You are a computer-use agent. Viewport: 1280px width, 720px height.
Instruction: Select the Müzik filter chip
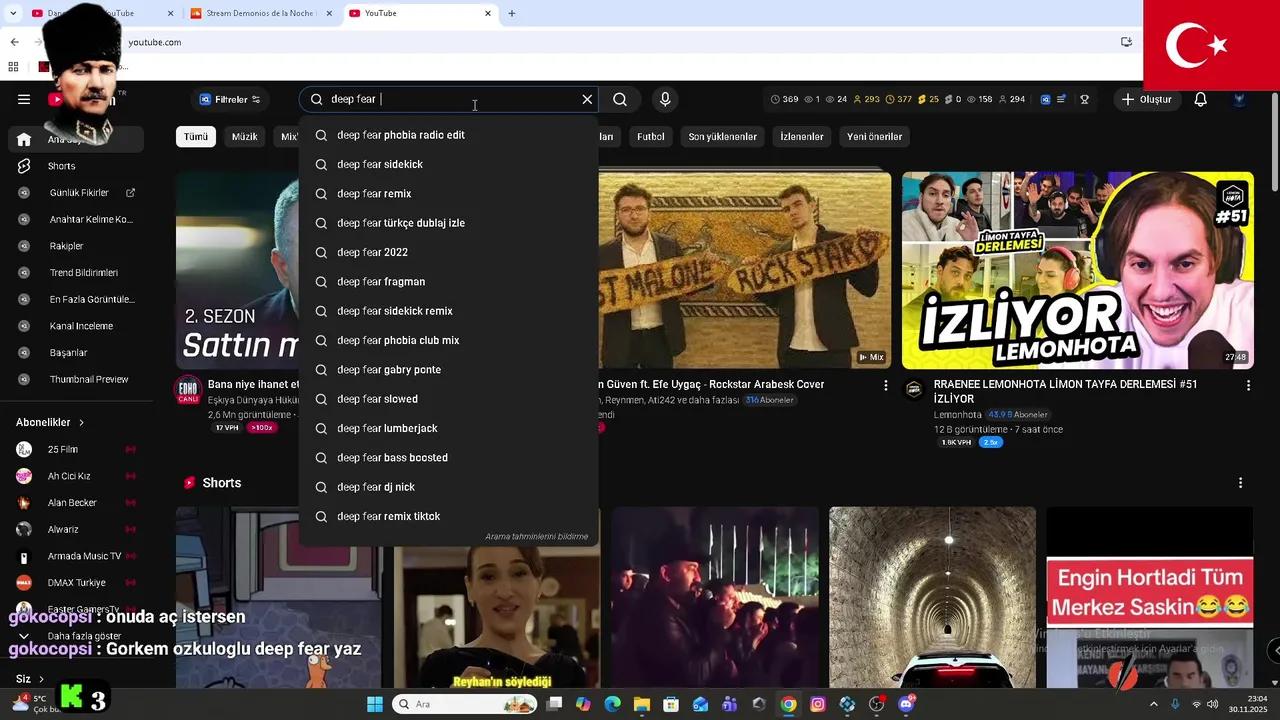click(244, 136)
